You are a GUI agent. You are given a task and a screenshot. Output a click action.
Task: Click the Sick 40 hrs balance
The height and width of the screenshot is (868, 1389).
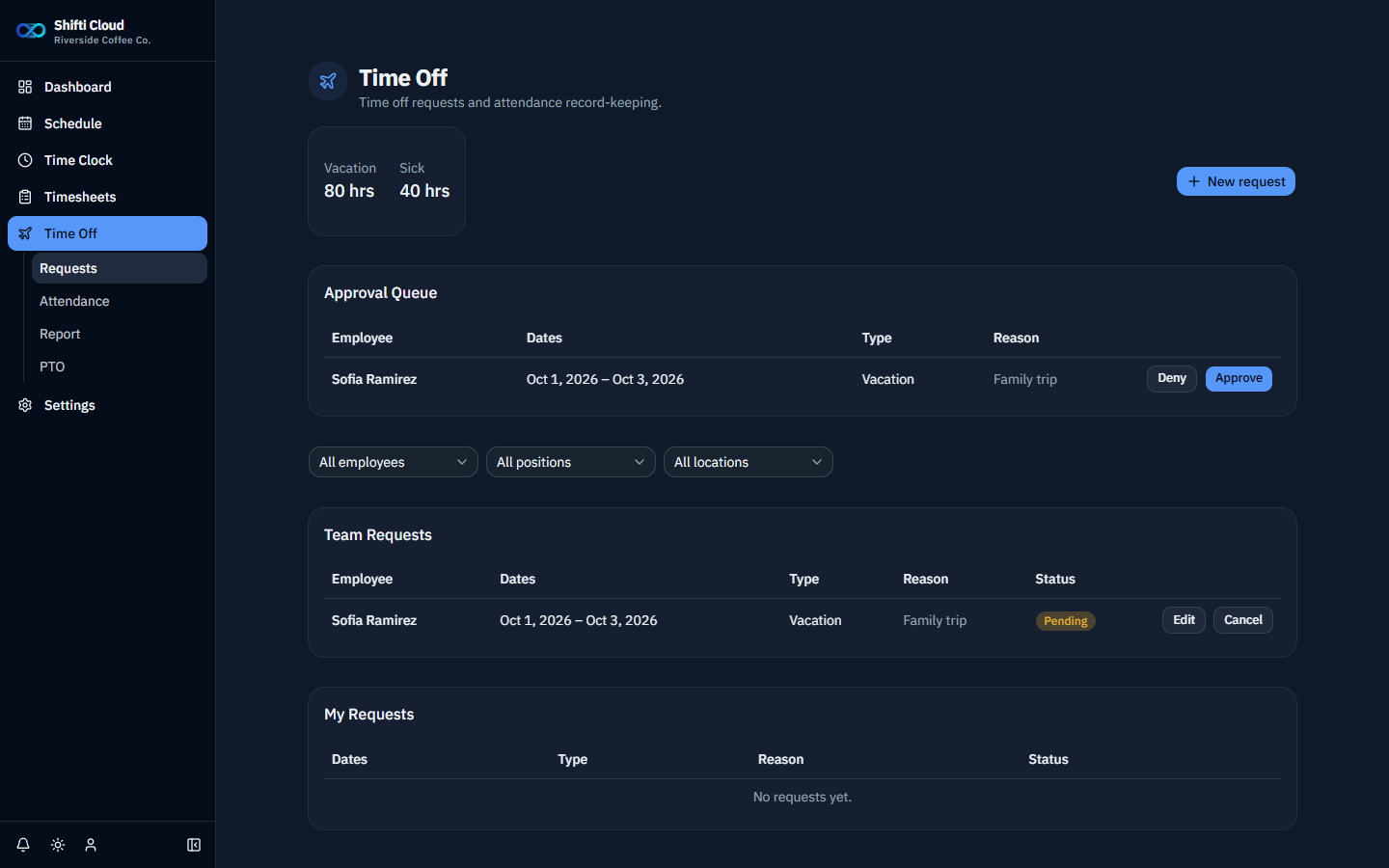(x=425, y=180)
